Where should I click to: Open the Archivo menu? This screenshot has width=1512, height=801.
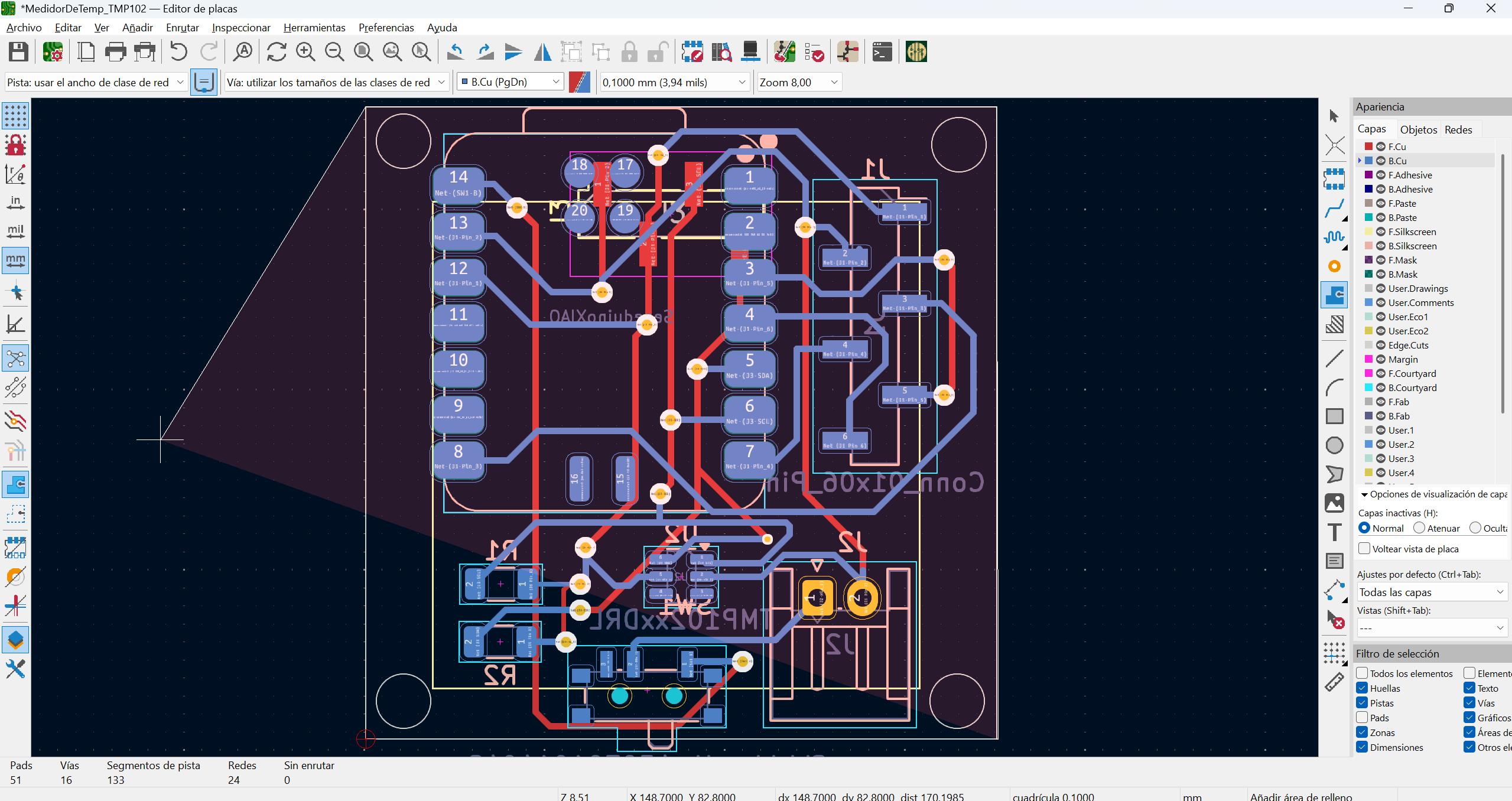(x=24, y=27)
